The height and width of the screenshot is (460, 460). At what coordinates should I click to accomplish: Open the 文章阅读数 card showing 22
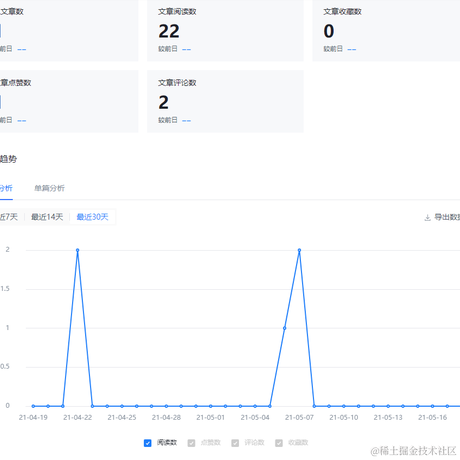(225, 30)
